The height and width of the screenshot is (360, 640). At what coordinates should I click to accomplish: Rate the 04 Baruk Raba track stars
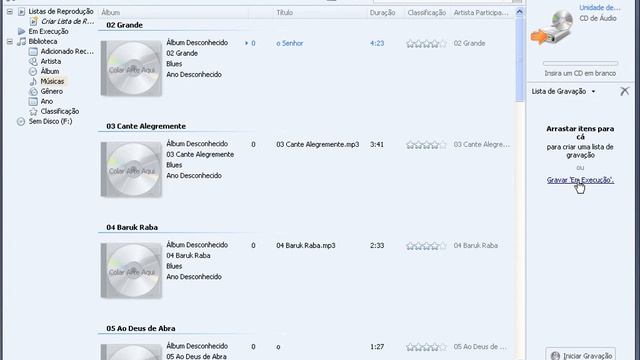[x=427, y=246]
